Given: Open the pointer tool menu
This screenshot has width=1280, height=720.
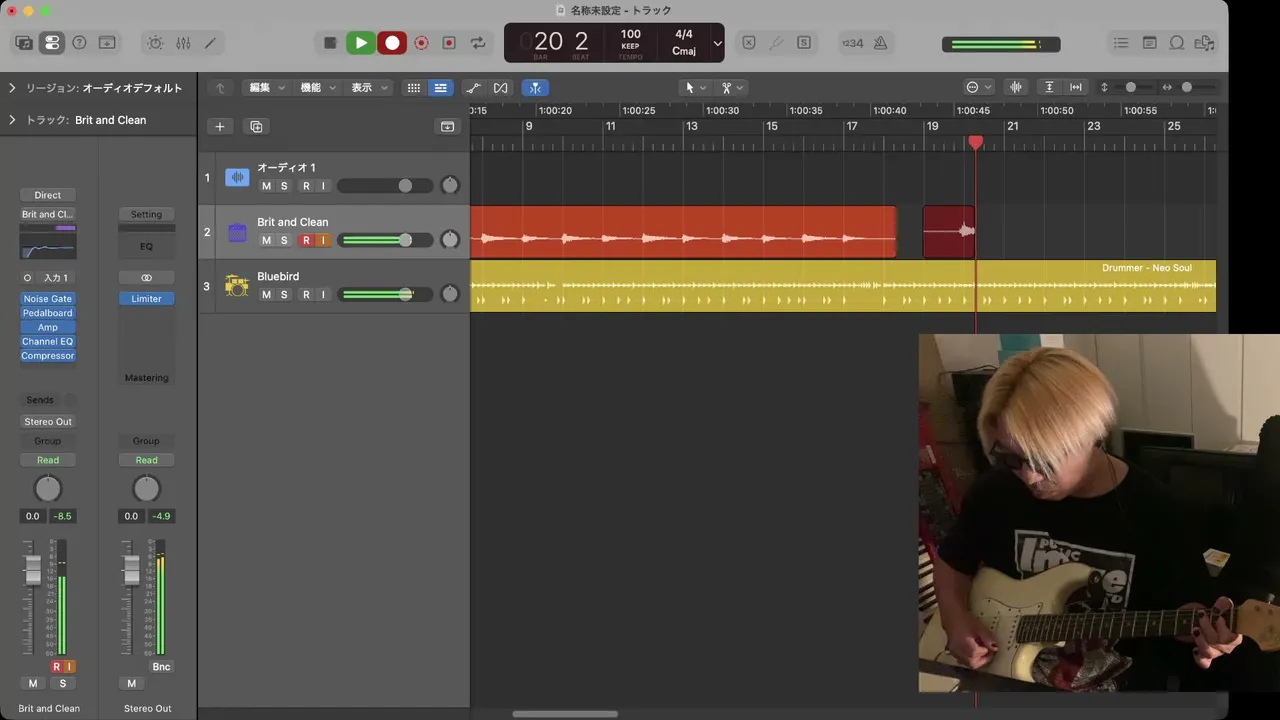Looking at the screenshot, I should 695,88.
